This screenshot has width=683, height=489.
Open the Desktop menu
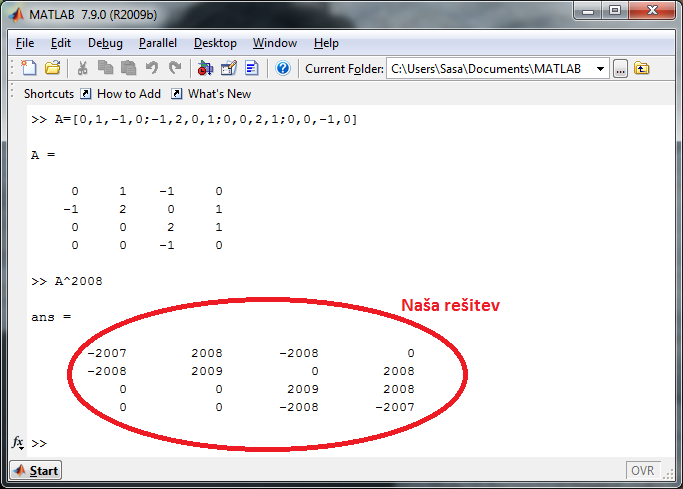point(215,43)
